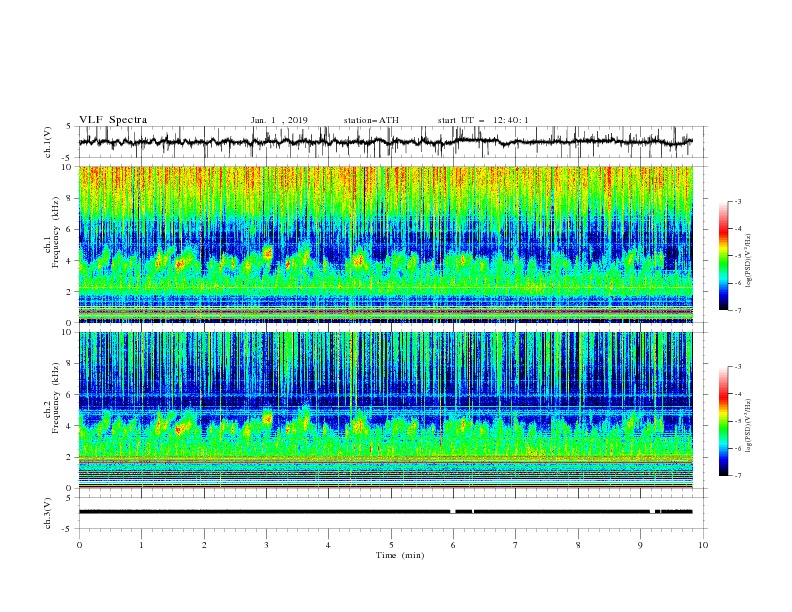The width and height of the screenshot is (792, 612).
Task: Click the ch.1 voltage waveform trace
Action: click(385, 142)
